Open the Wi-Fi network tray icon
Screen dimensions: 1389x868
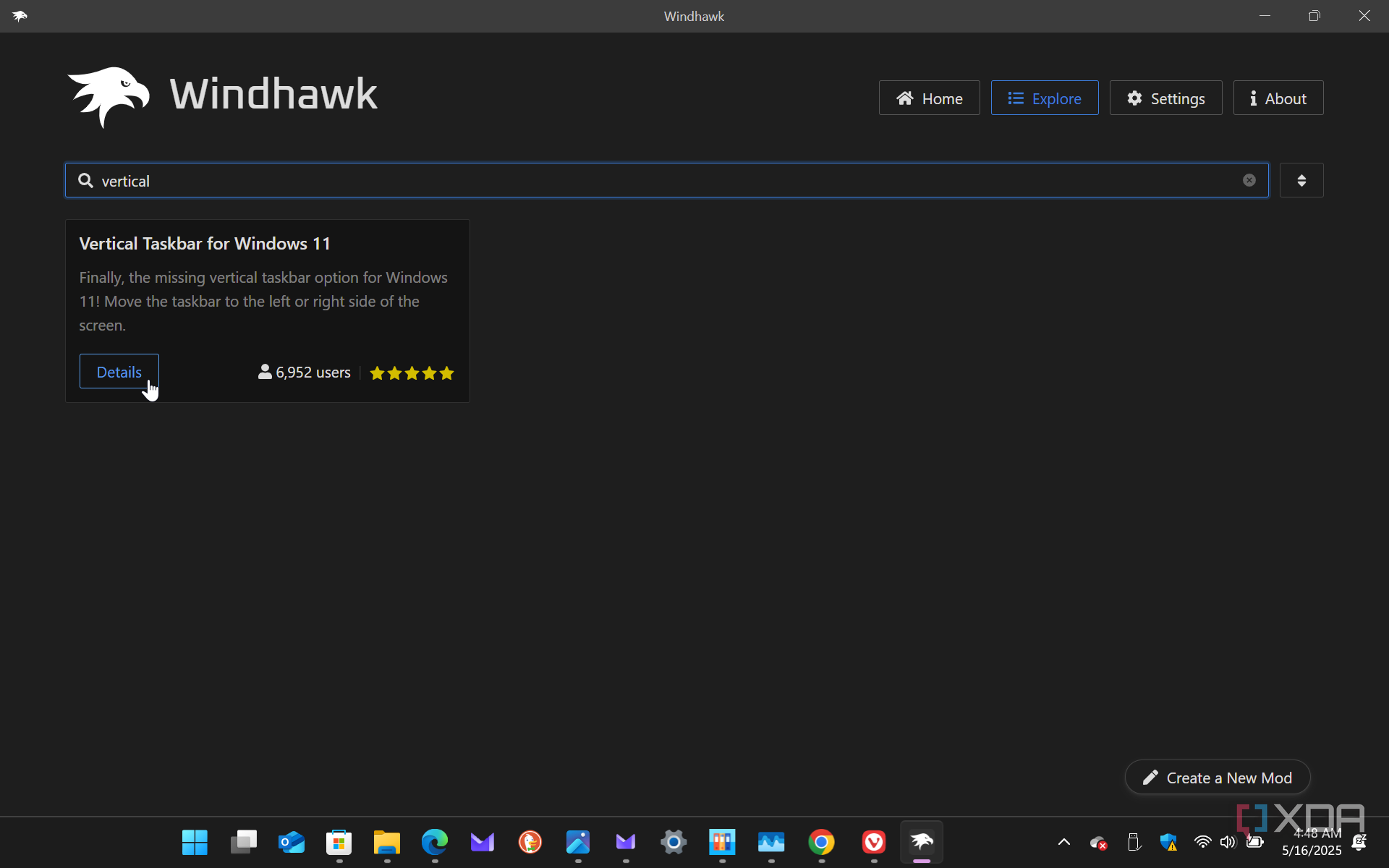pos(1202,842)
